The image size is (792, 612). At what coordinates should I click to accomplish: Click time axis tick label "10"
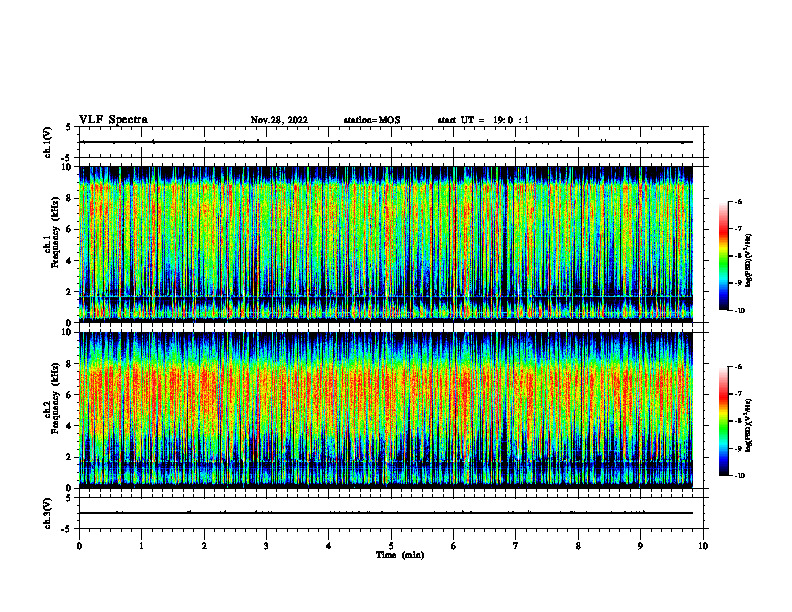pos(703,546)
